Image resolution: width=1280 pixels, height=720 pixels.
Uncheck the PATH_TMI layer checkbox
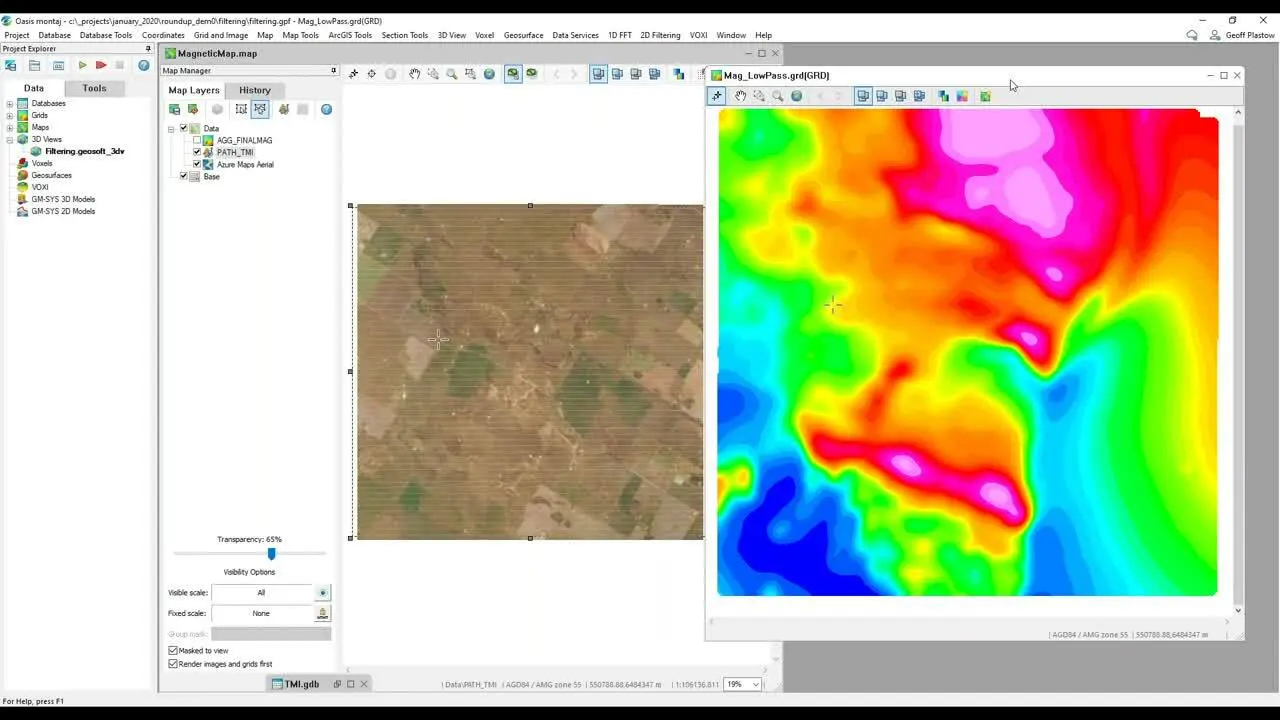[197, 152]
